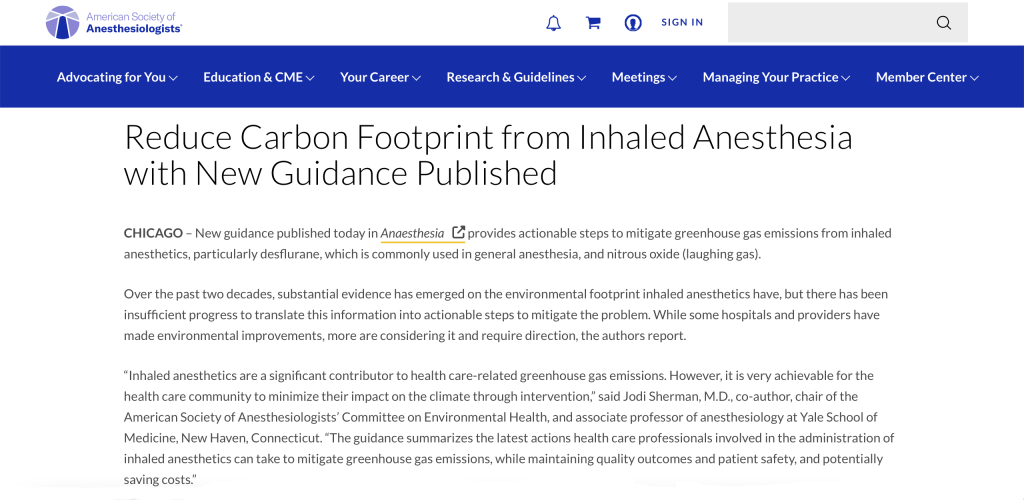The width and height of the screenshot is (1024, 500).
Task: Expand the Advocating for You chevron
Action: point(174,78)
